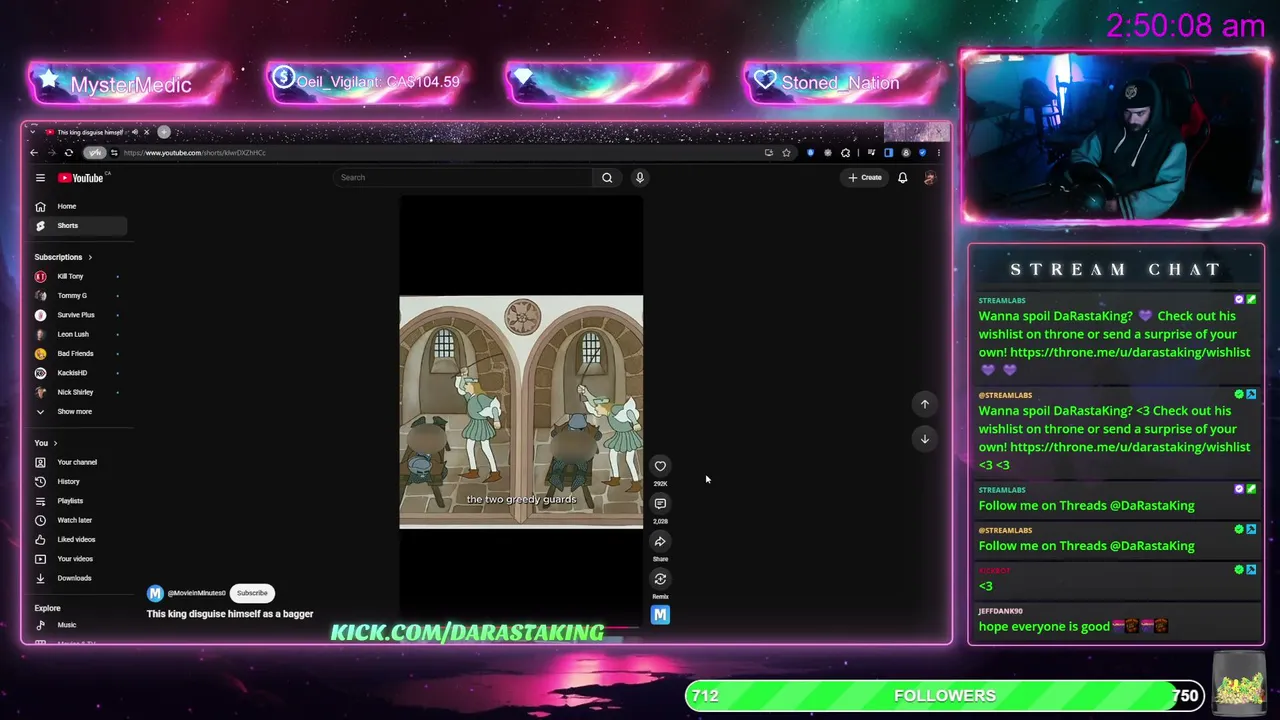Go to the previous Short with the up arrow
Image resolution: width=1280 pixels, height=720 pixels.
[925, 404]
